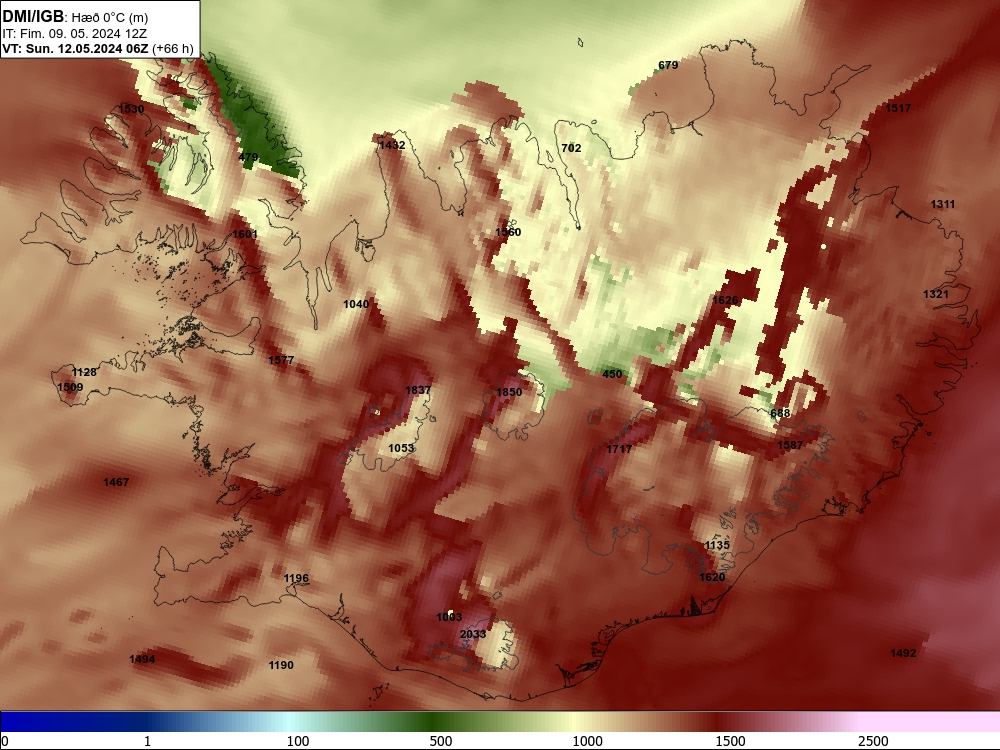
Task: Click the 1196 height label
Action: pyautogui.click(x=296, y=578)
